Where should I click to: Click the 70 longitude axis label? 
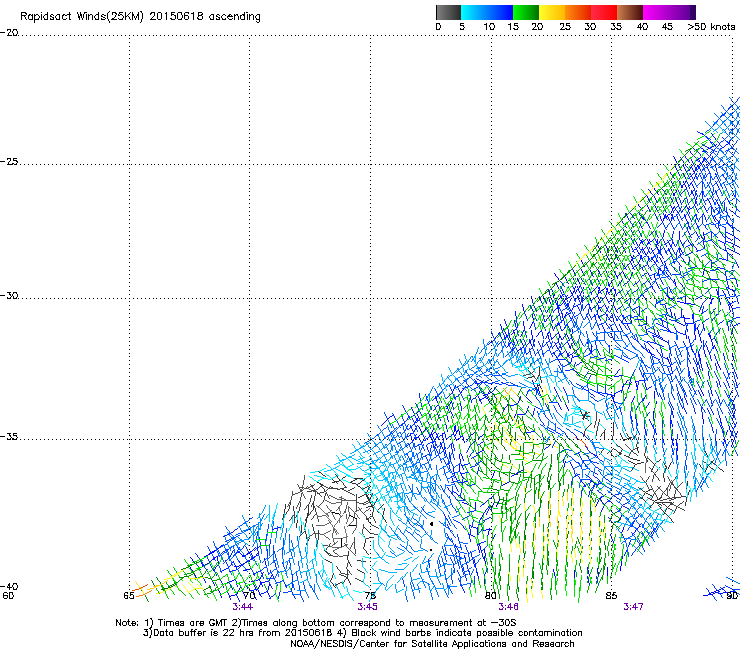tap(249, 596)
